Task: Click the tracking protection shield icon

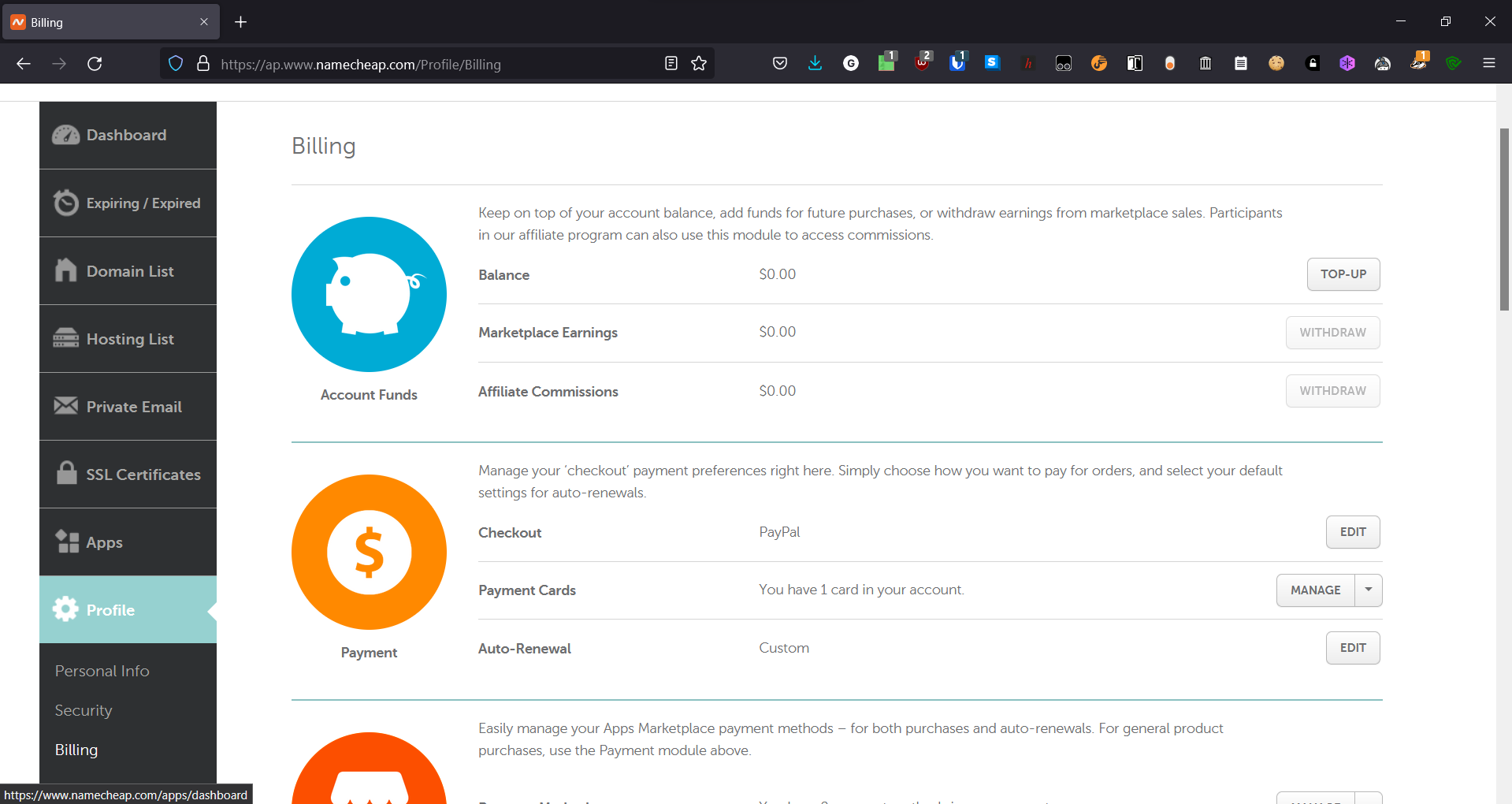Action: pos(176,64)
